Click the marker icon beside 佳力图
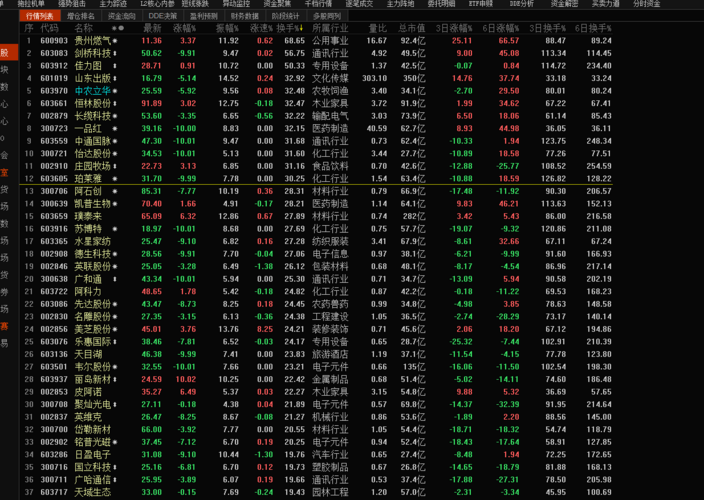Viewport: 704px width, 500px height. pyautogui.click(x=115, y=66)
